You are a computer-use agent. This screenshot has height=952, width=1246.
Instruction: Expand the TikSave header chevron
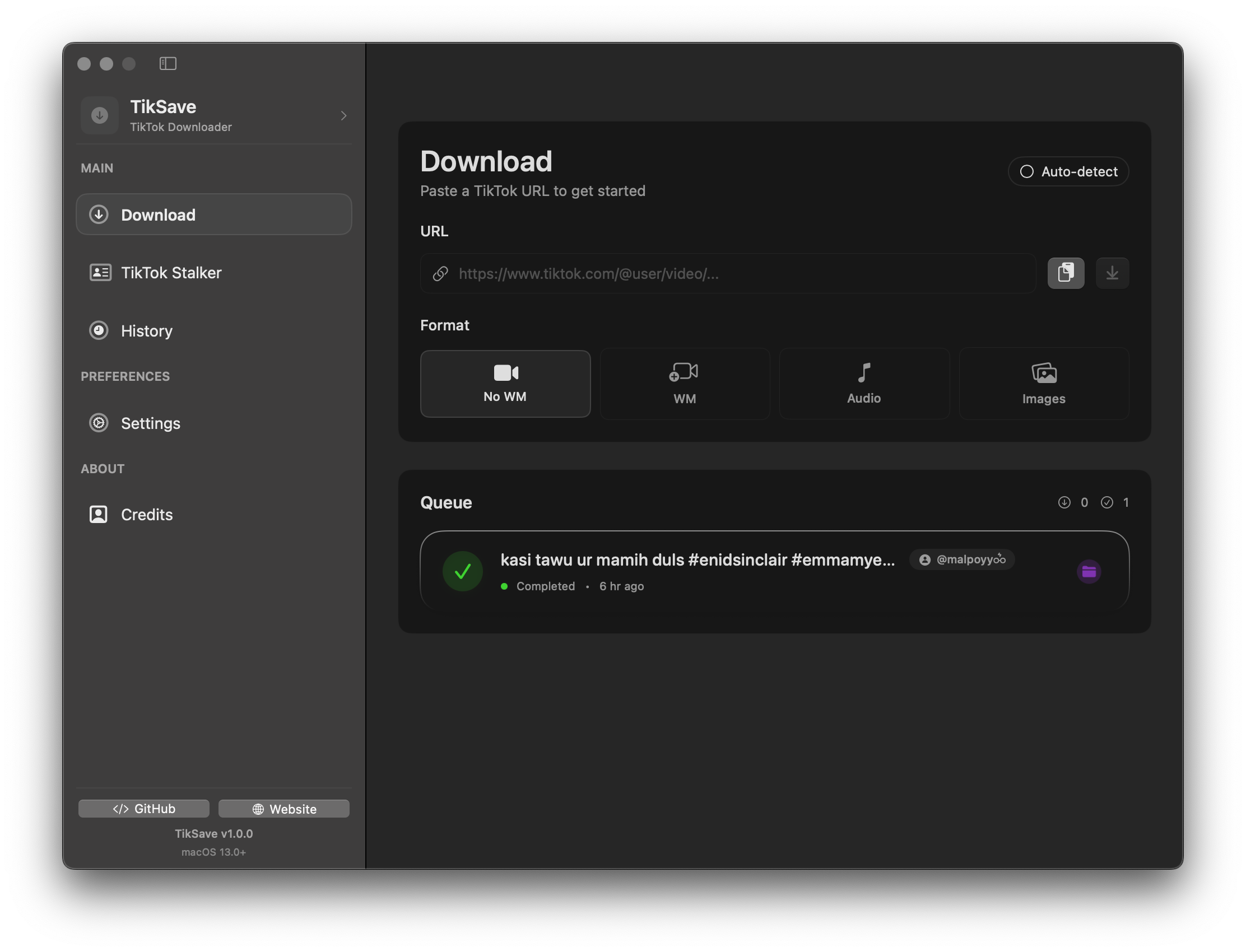(343, 115)
